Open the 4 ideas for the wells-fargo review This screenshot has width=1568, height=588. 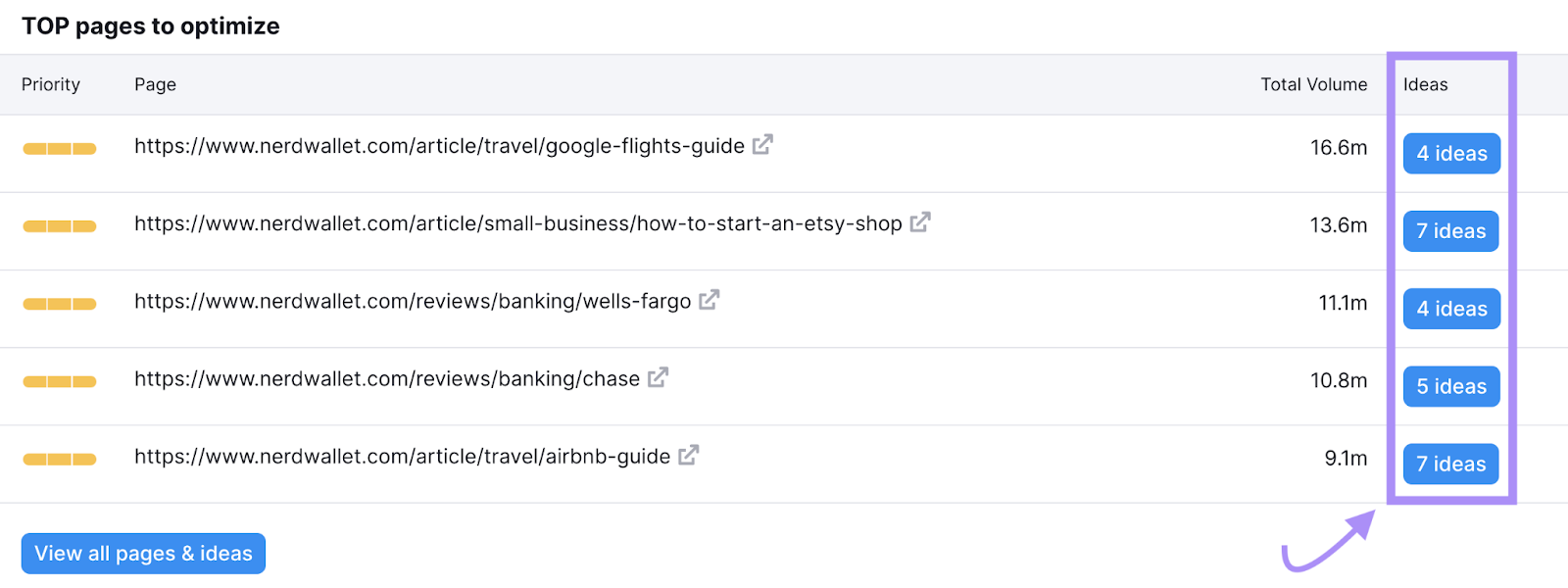click(x=1450, y=308)
